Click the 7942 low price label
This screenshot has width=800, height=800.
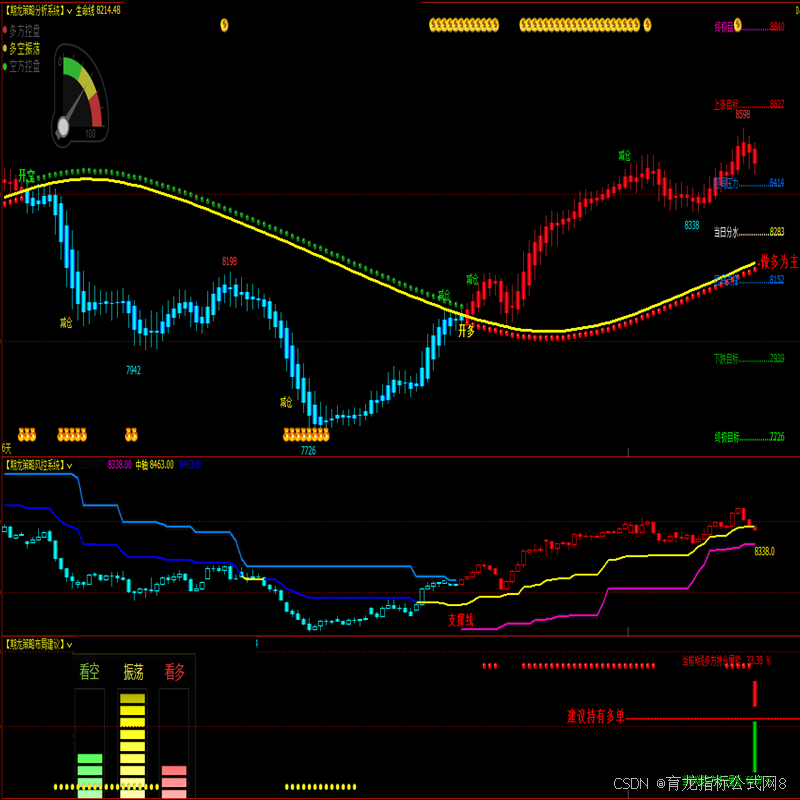pos(133,370)
